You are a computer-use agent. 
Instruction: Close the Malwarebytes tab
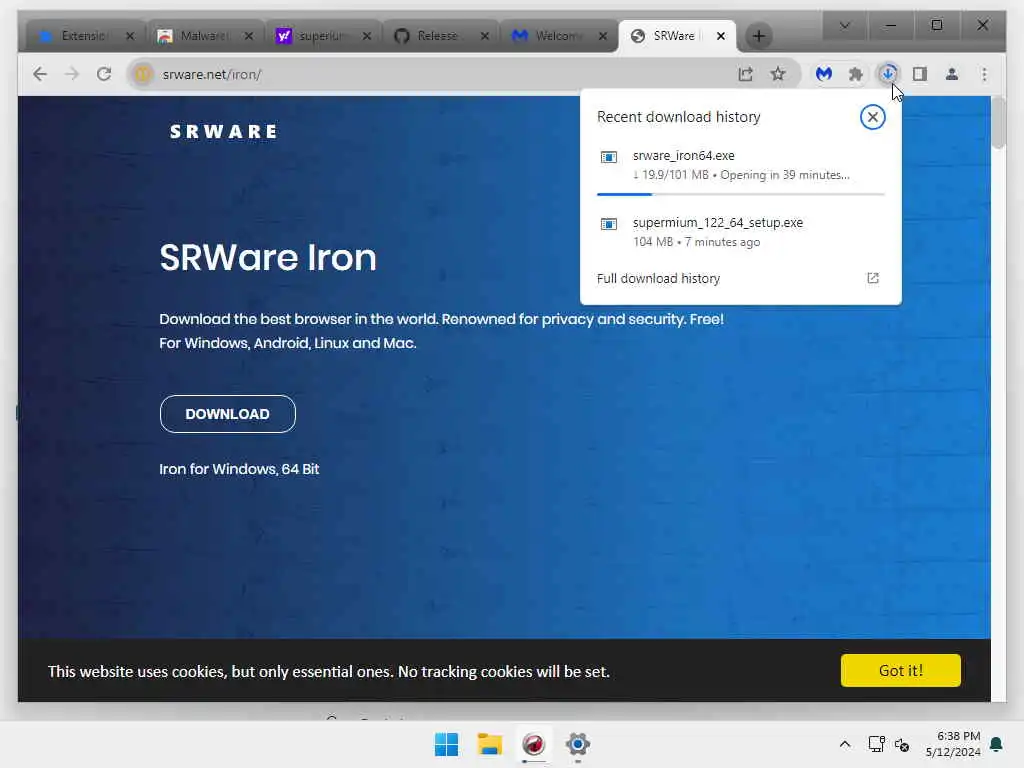pyautogui.click(x=249, y=36)
